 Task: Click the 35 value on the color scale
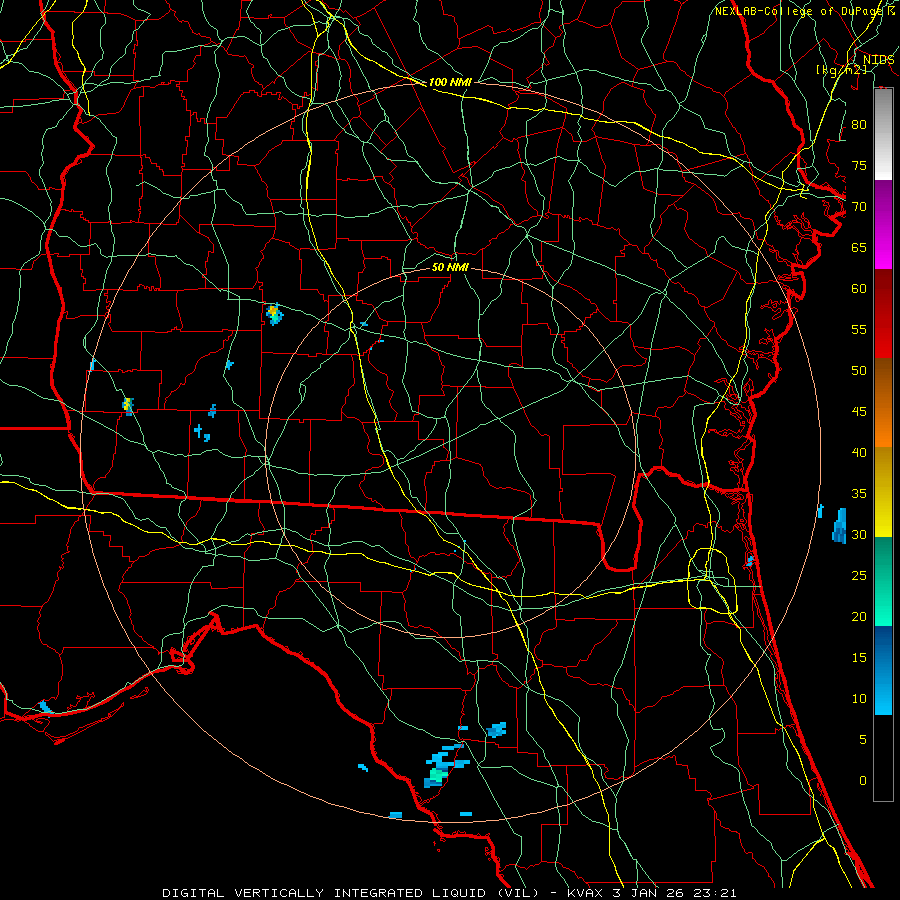click(859, 494)
